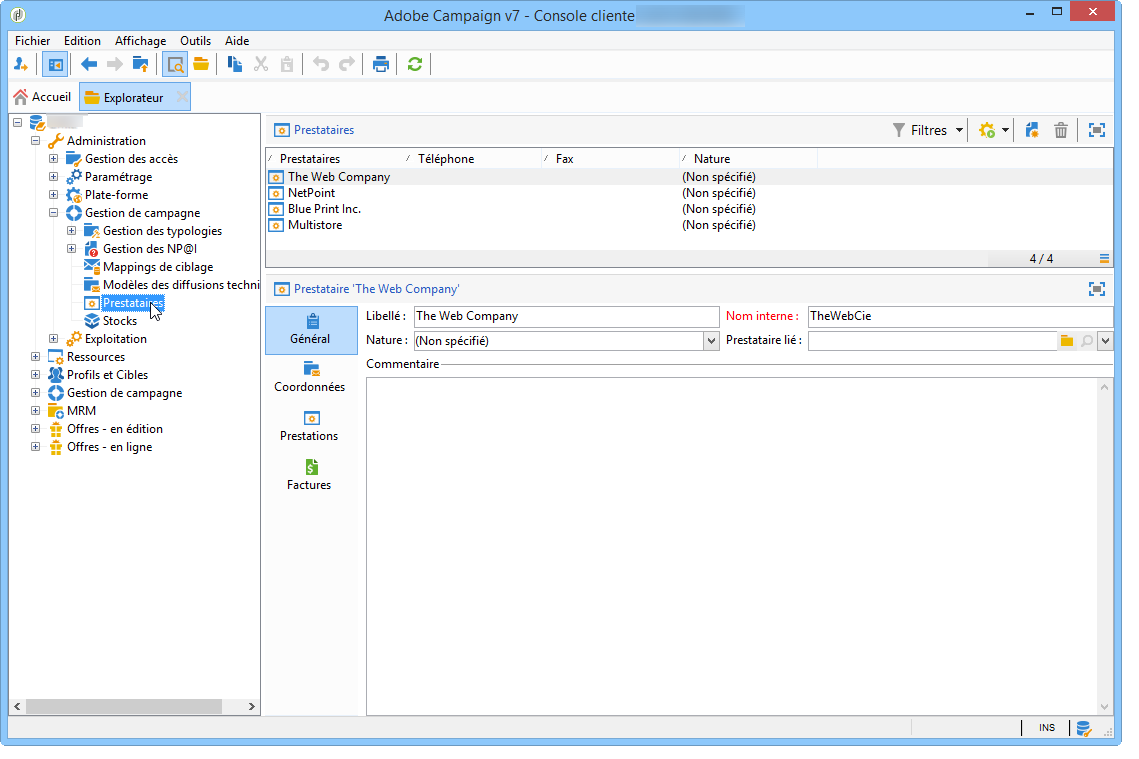1139x759 pixels.
Task: Expand the Gestion des accès node
Action: click(x=54, y=159)
